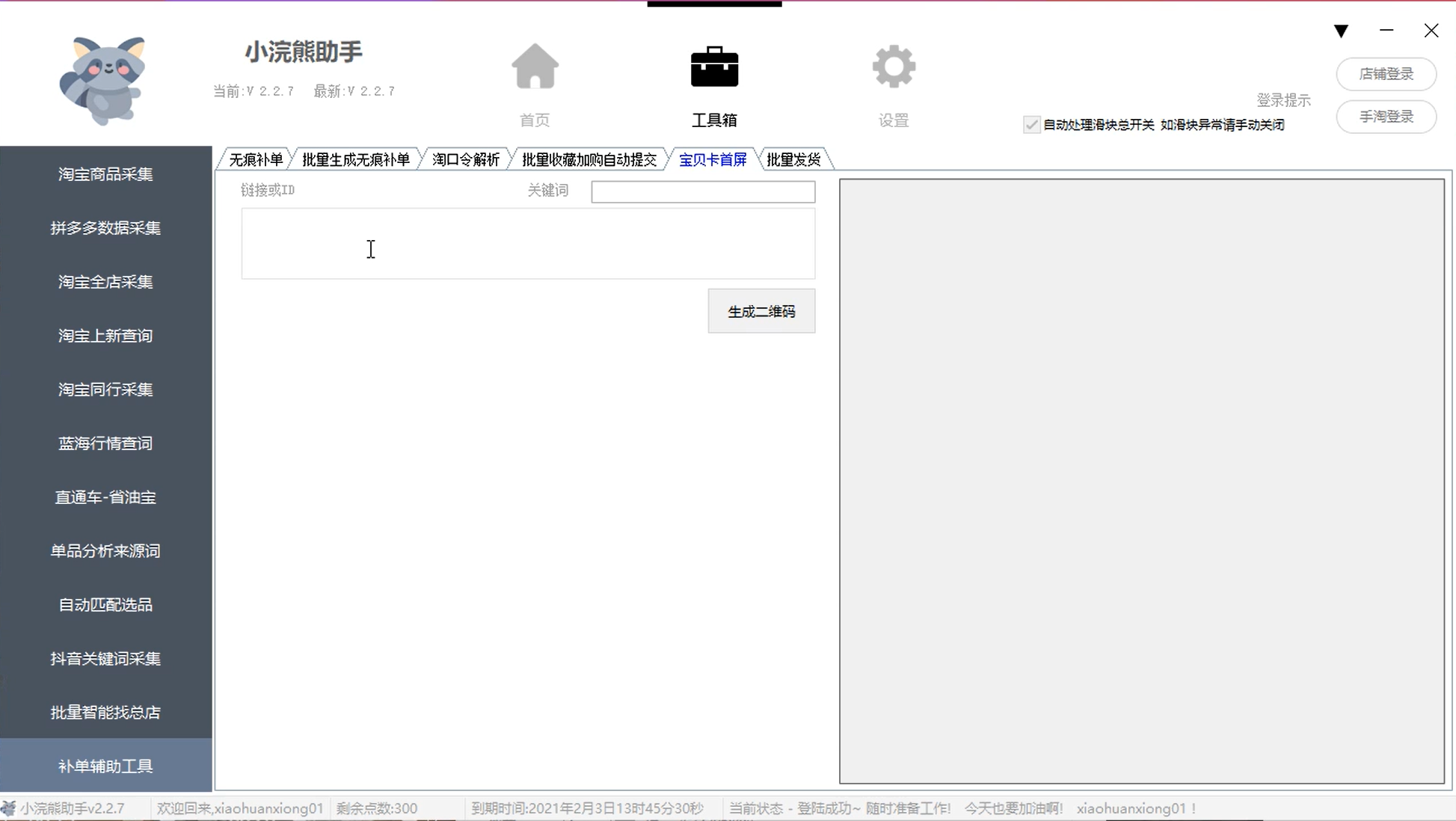Click the 生成二维码 button

[x=761, y=311]
